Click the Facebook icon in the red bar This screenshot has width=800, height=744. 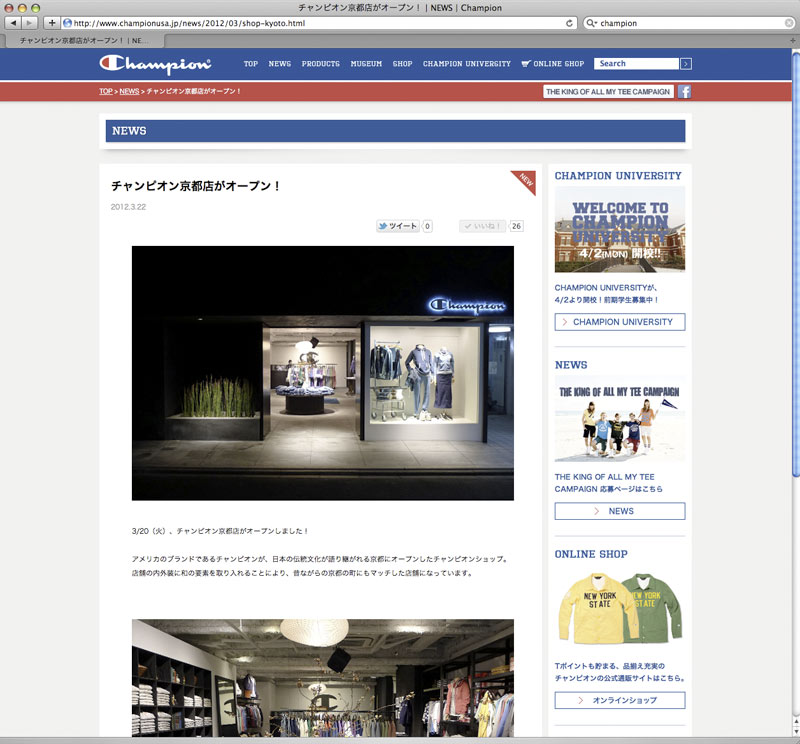coord(685,92)
